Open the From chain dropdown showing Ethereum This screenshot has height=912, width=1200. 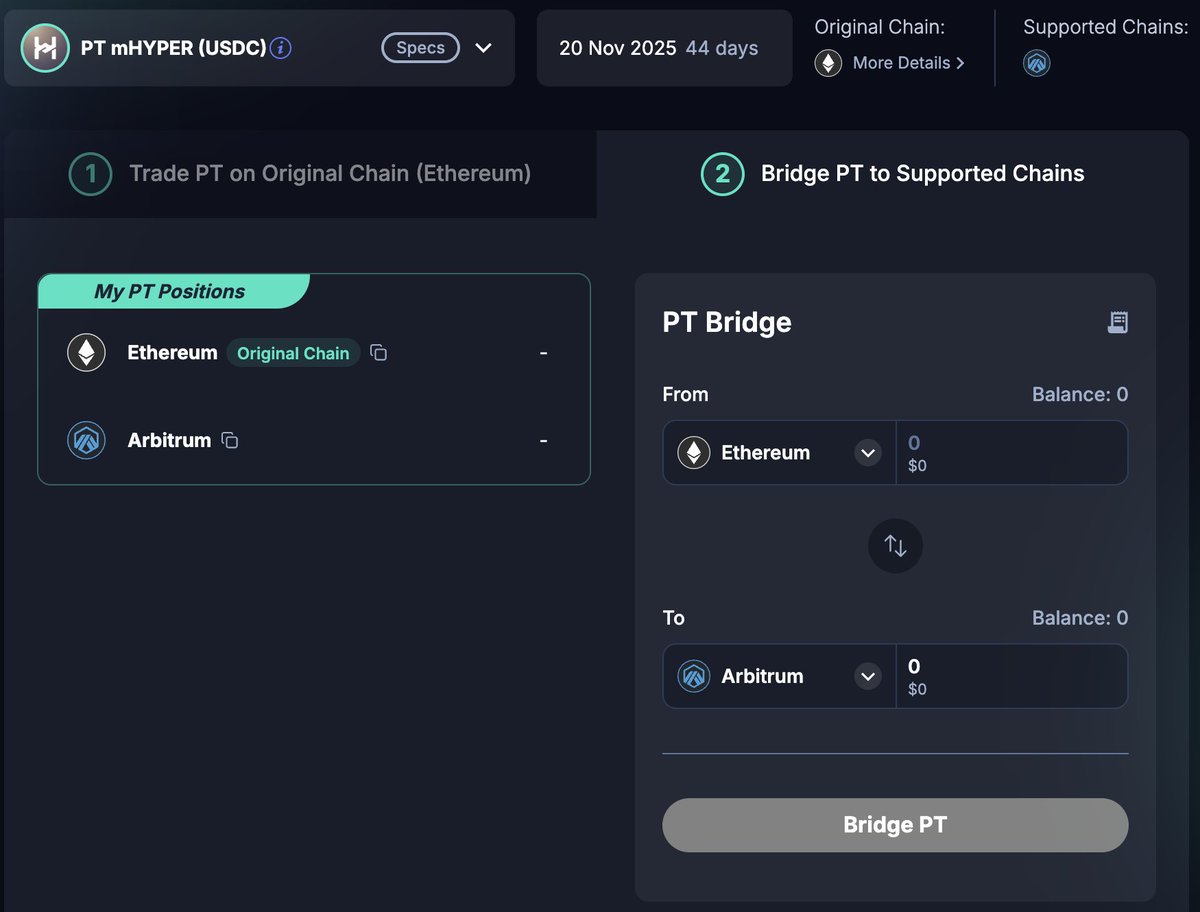[x=779, y=453]
